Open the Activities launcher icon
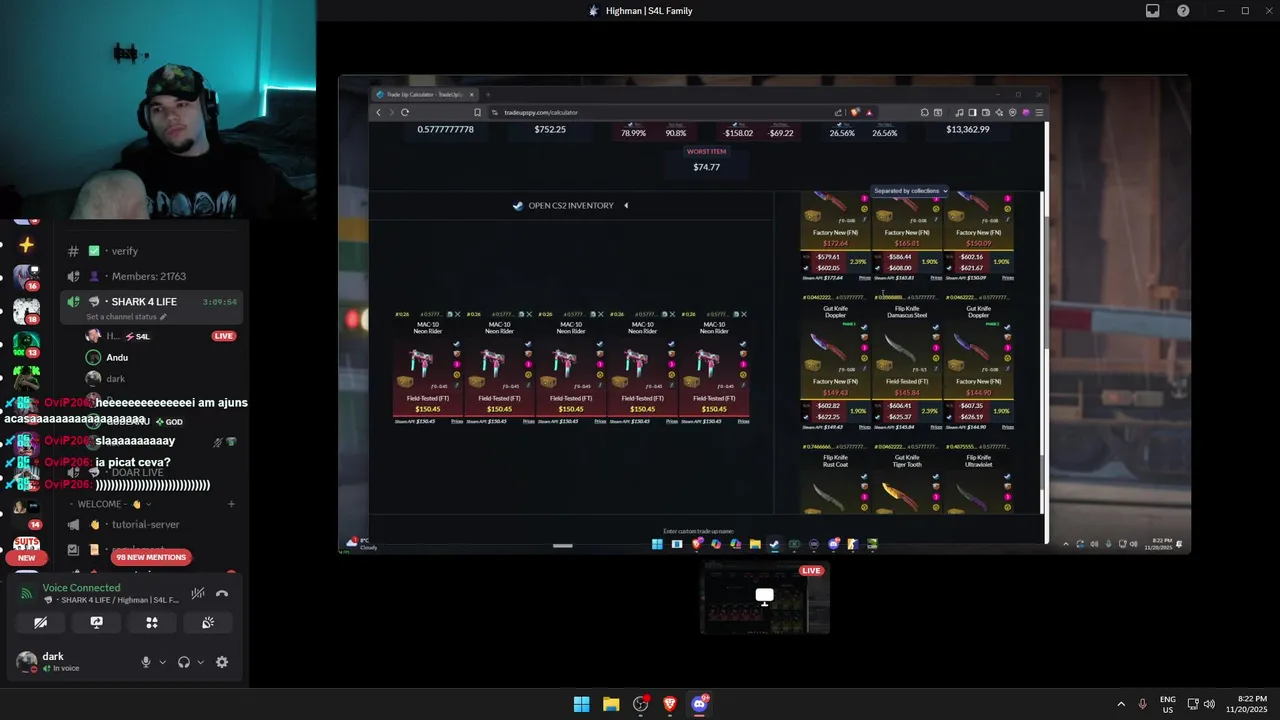 point(152,622)
